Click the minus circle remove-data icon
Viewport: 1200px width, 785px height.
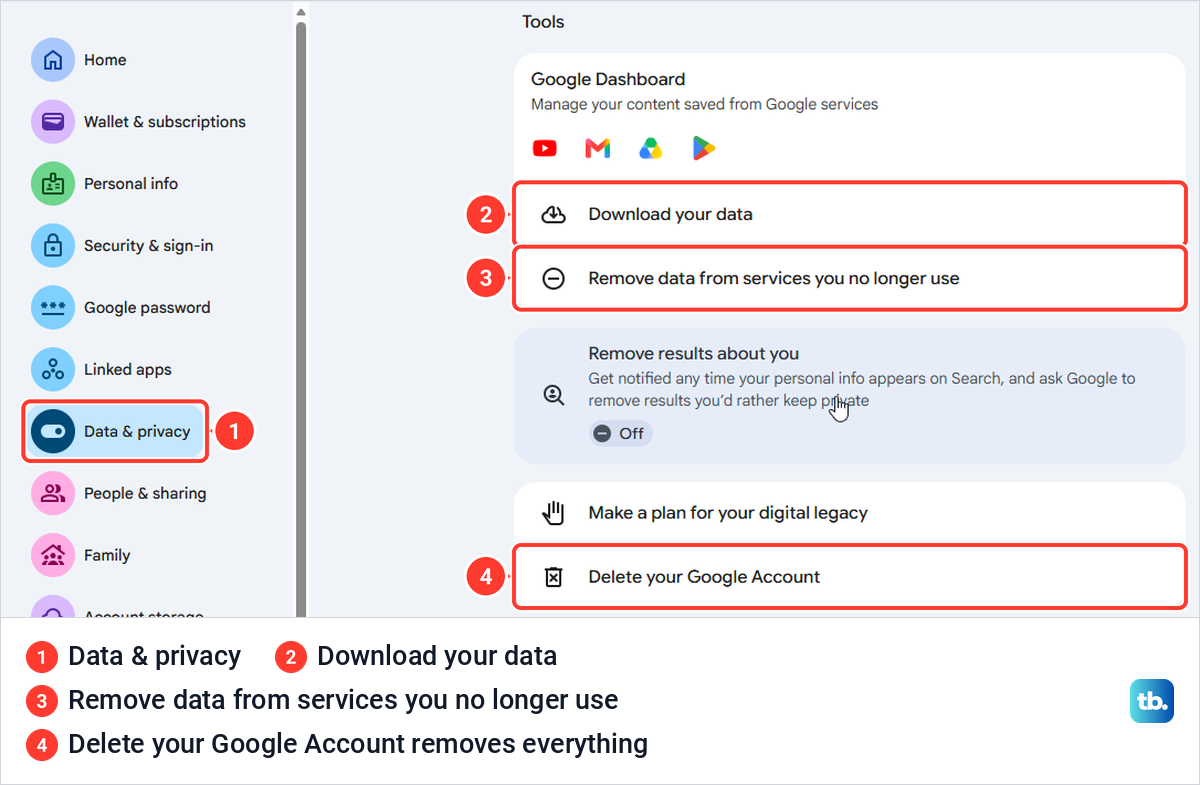553,279
